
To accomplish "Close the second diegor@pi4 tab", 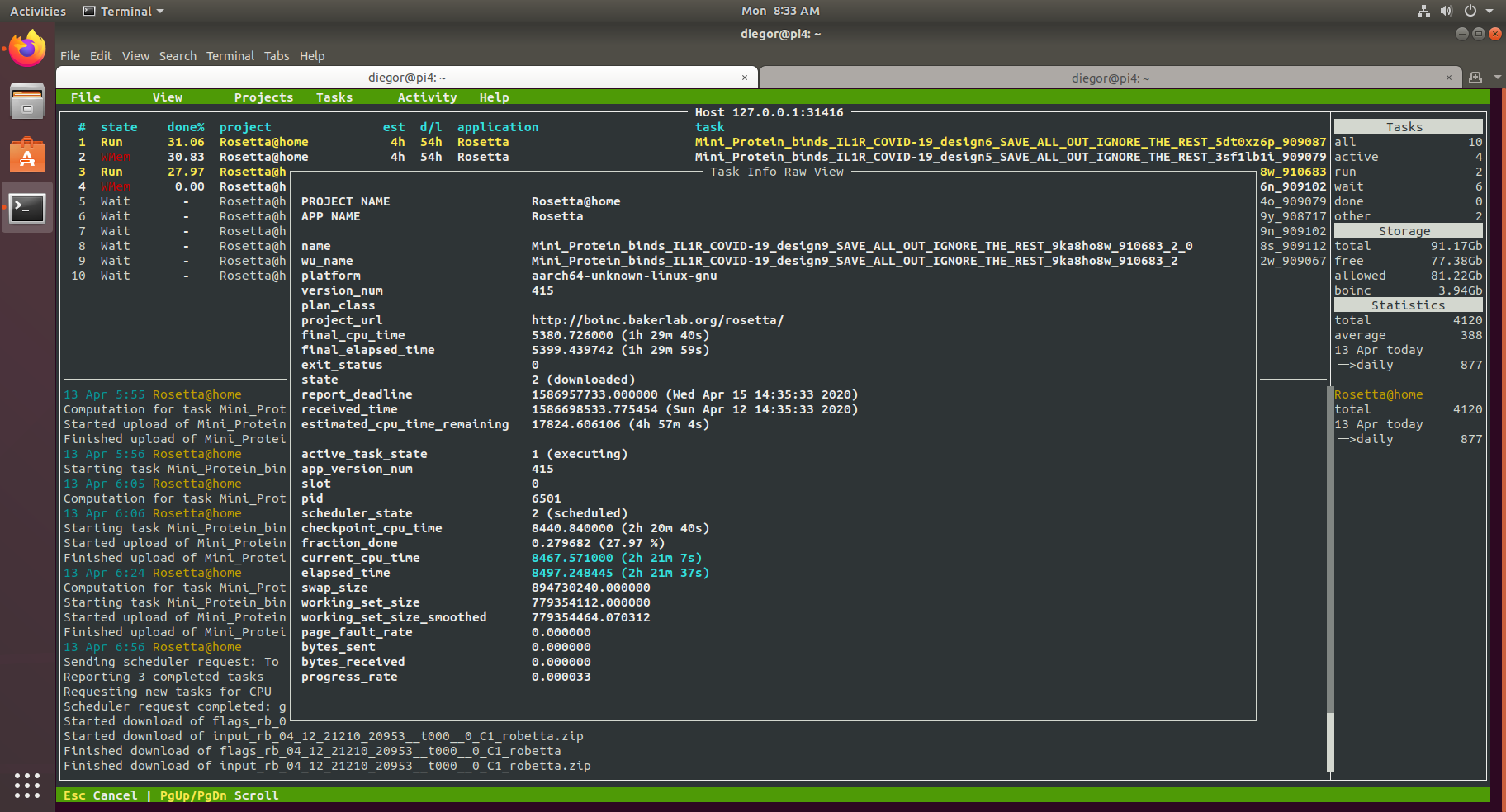I will (x=1449, y=78).
